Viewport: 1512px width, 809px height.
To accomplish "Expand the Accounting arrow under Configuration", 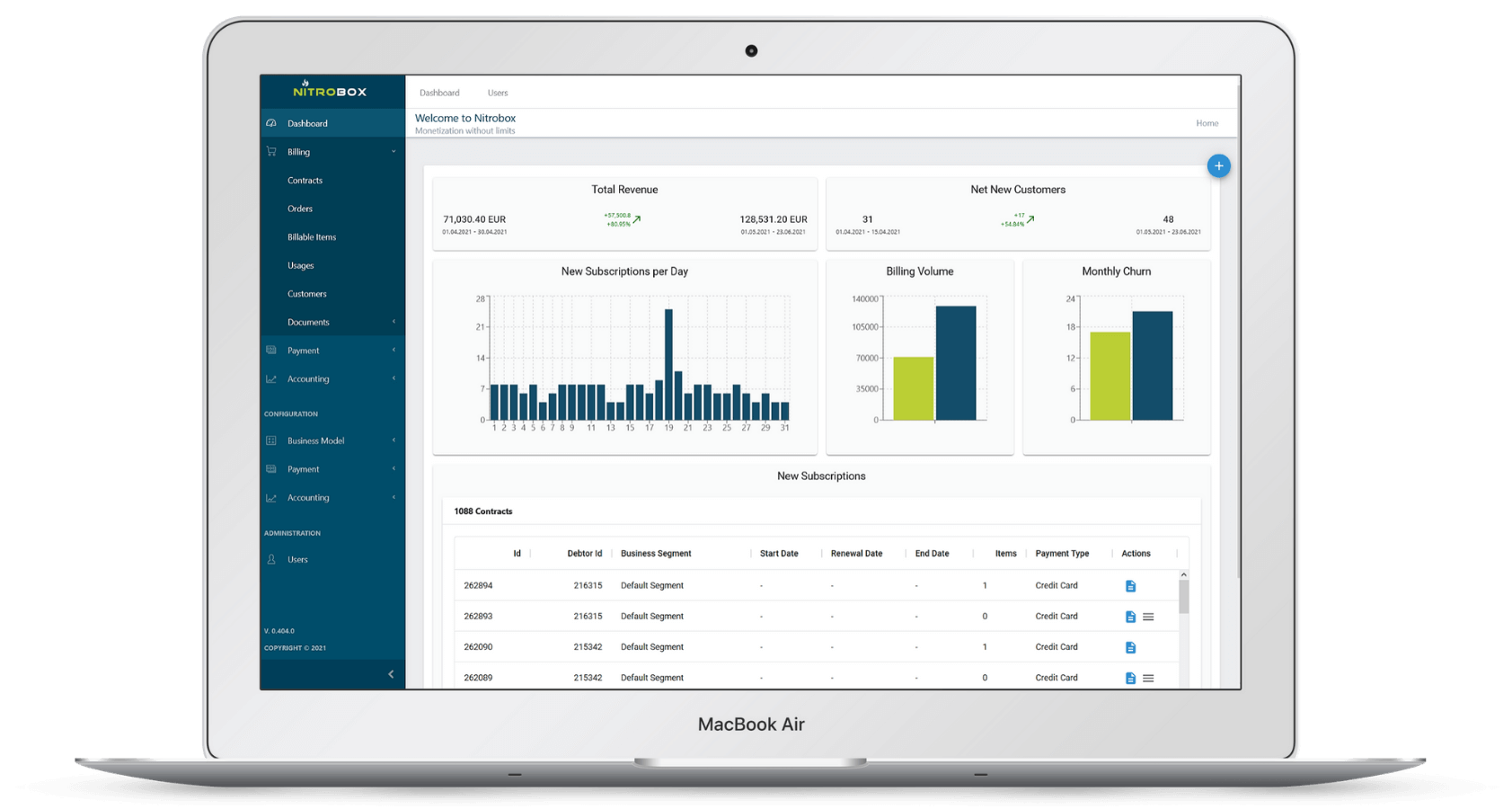I will coord(393,497).
